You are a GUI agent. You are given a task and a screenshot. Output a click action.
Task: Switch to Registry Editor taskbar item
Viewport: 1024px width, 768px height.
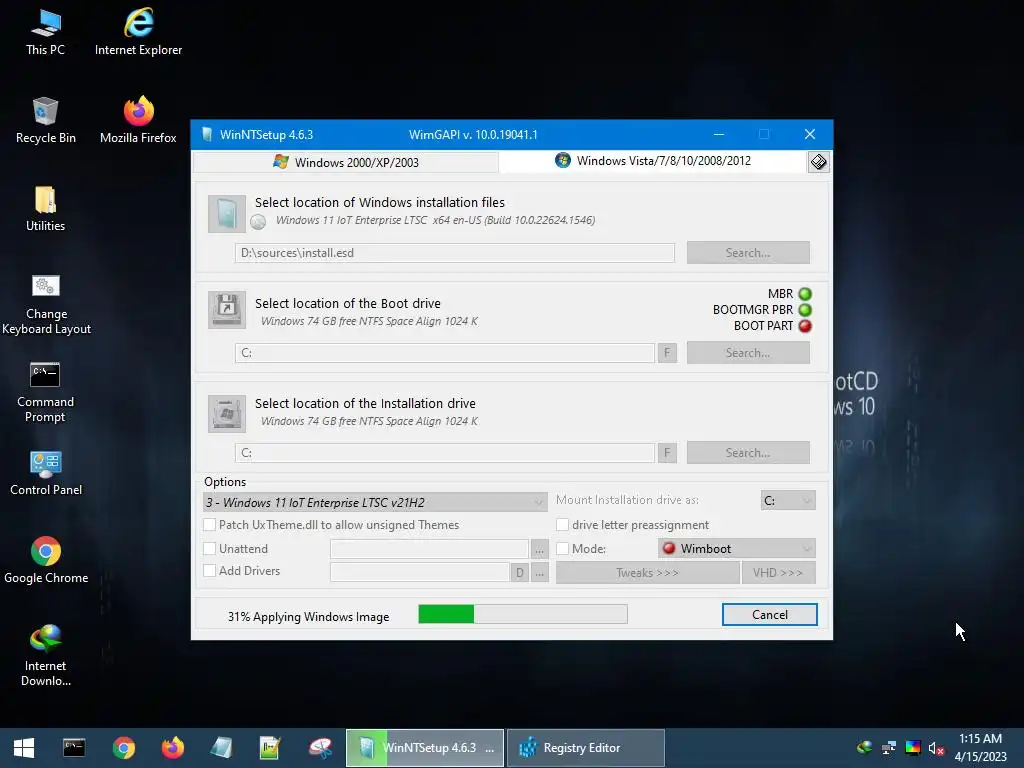(x=586, y=748)
